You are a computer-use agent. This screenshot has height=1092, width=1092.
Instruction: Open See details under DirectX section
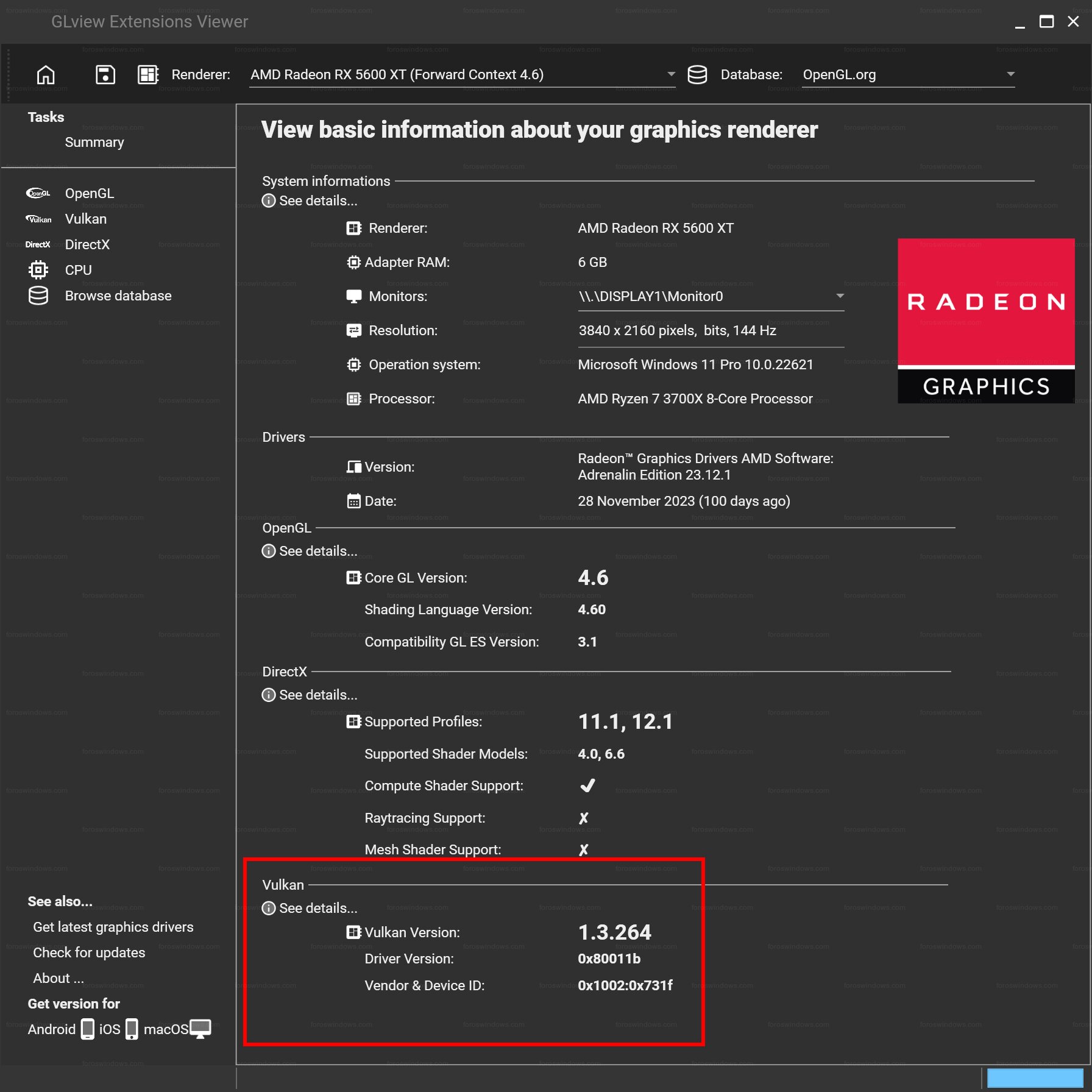pyautogui.click(x=318, y=695)
